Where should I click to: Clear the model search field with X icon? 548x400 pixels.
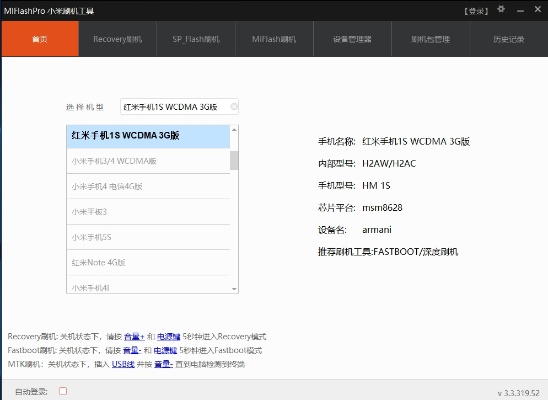coord(234,107)
